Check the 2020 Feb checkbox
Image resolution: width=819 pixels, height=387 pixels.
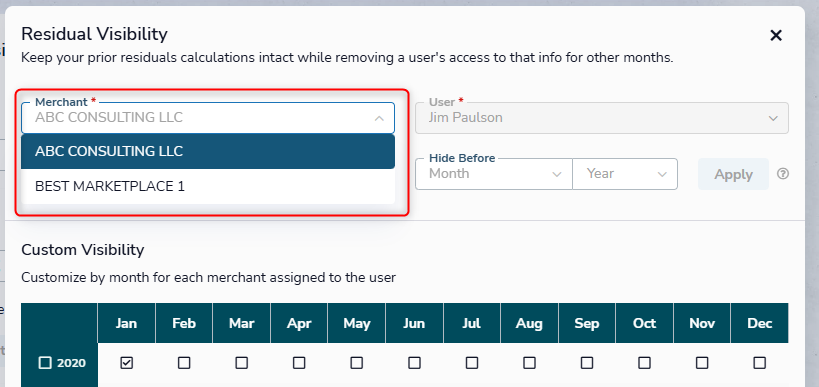point(184,362)
